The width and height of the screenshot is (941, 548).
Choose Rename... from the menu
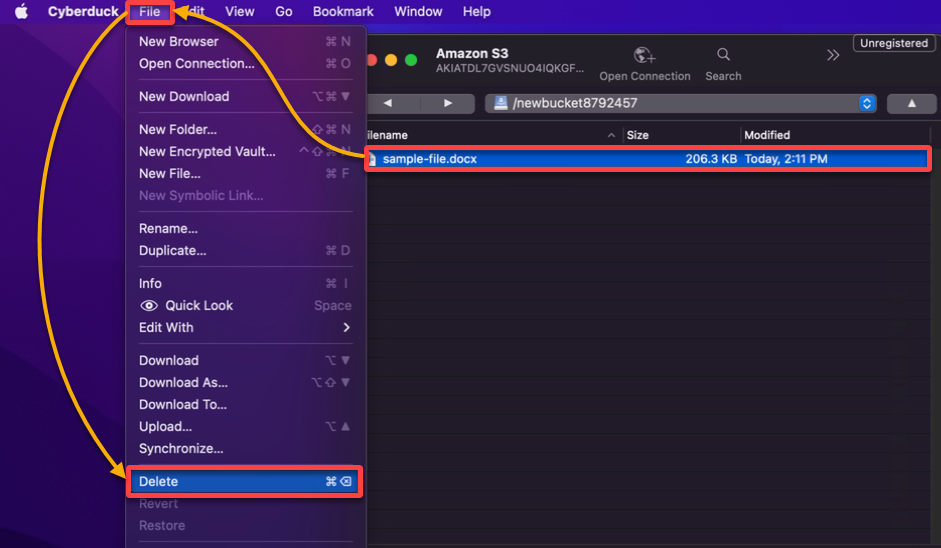point(245,229)
